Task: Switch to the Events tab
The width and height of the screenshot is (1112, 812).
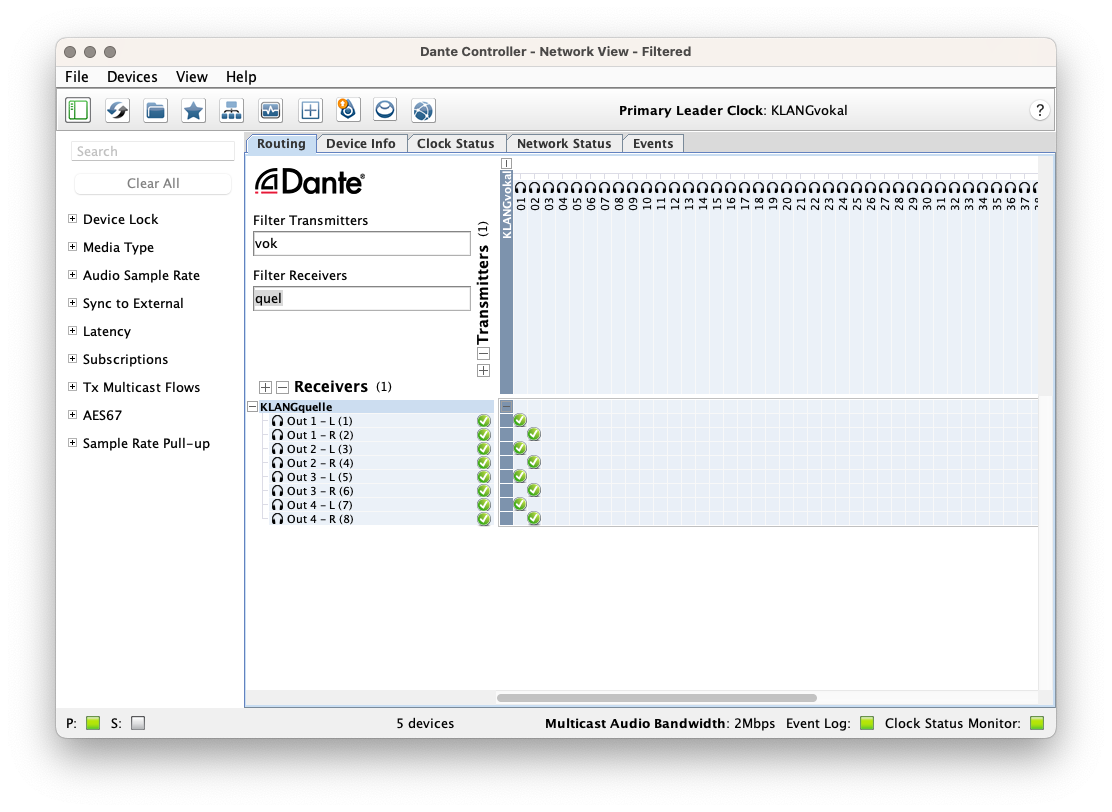Action: (653, 143)
